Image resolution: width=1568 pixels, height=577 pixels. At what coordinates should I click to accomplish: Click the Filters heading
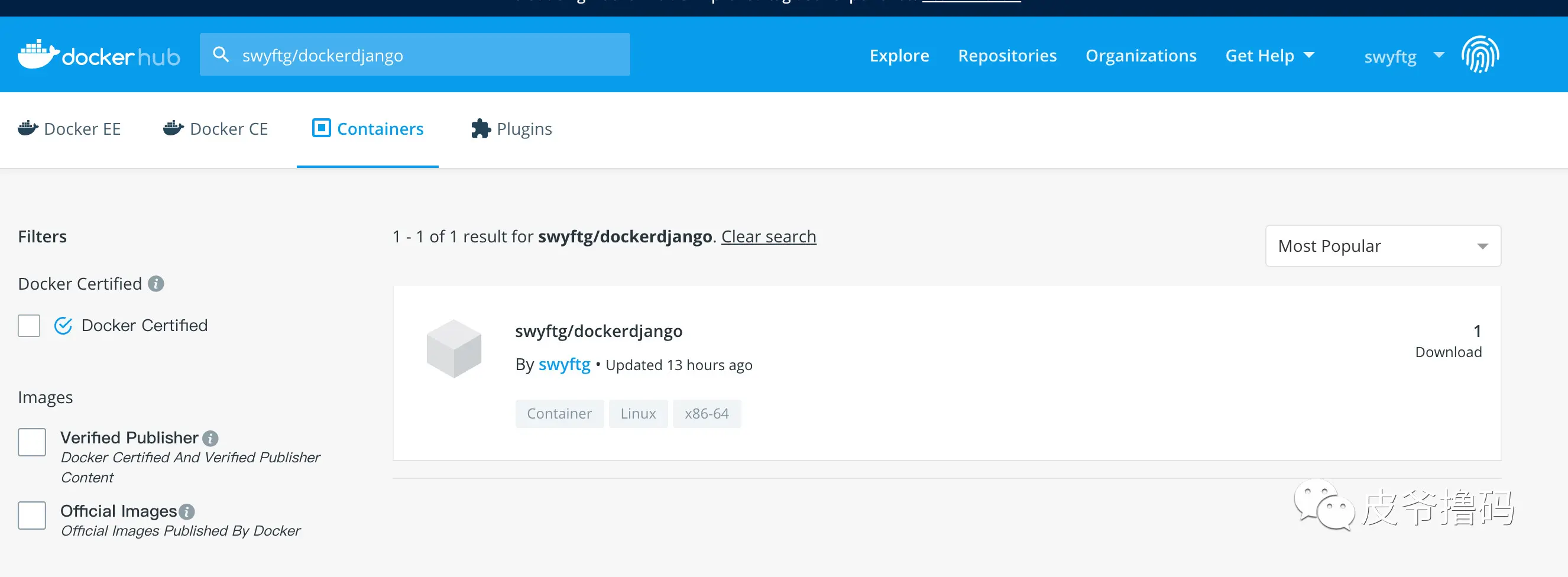click(42, 236)
